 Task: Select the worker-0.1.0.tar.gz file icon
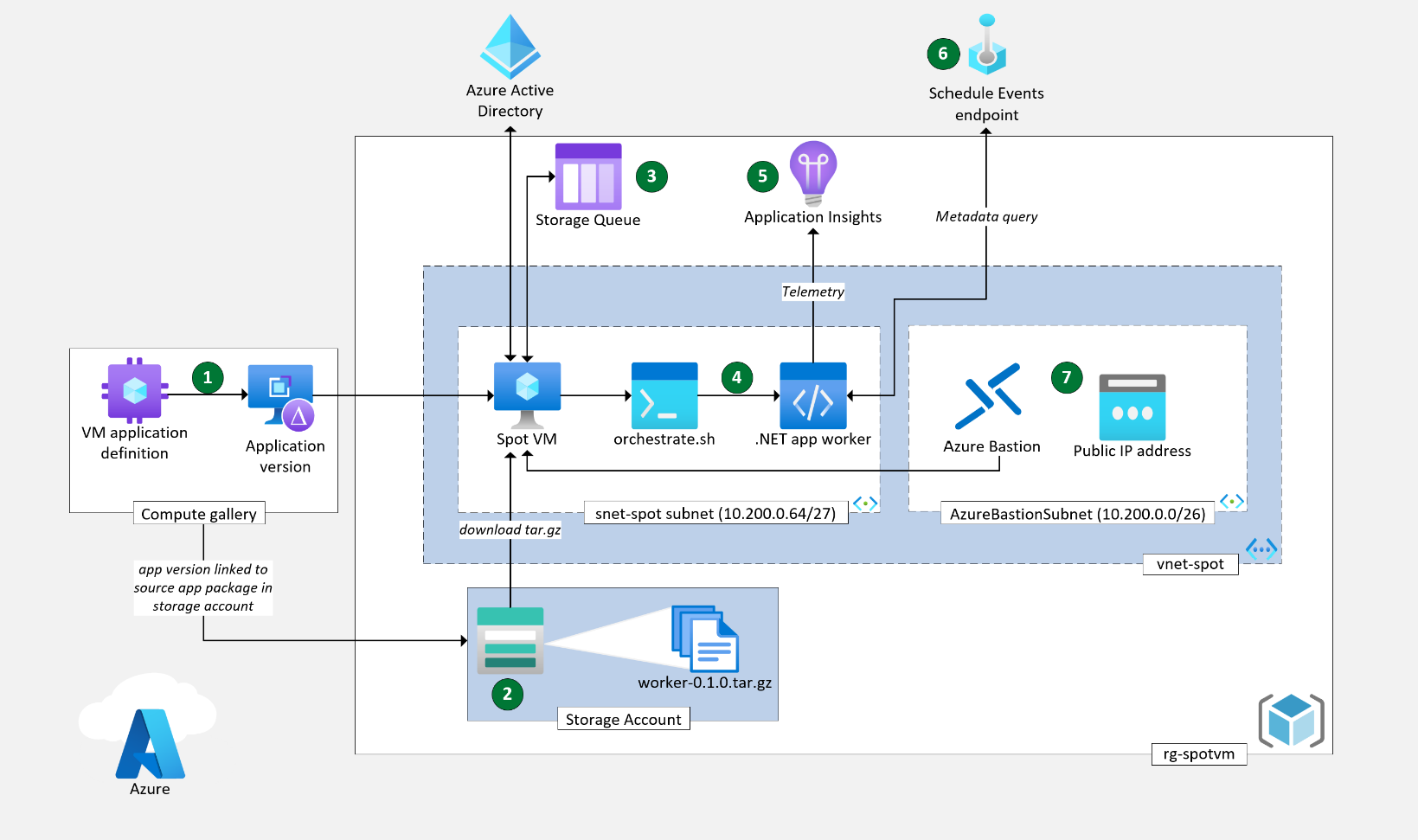[705, 638]
